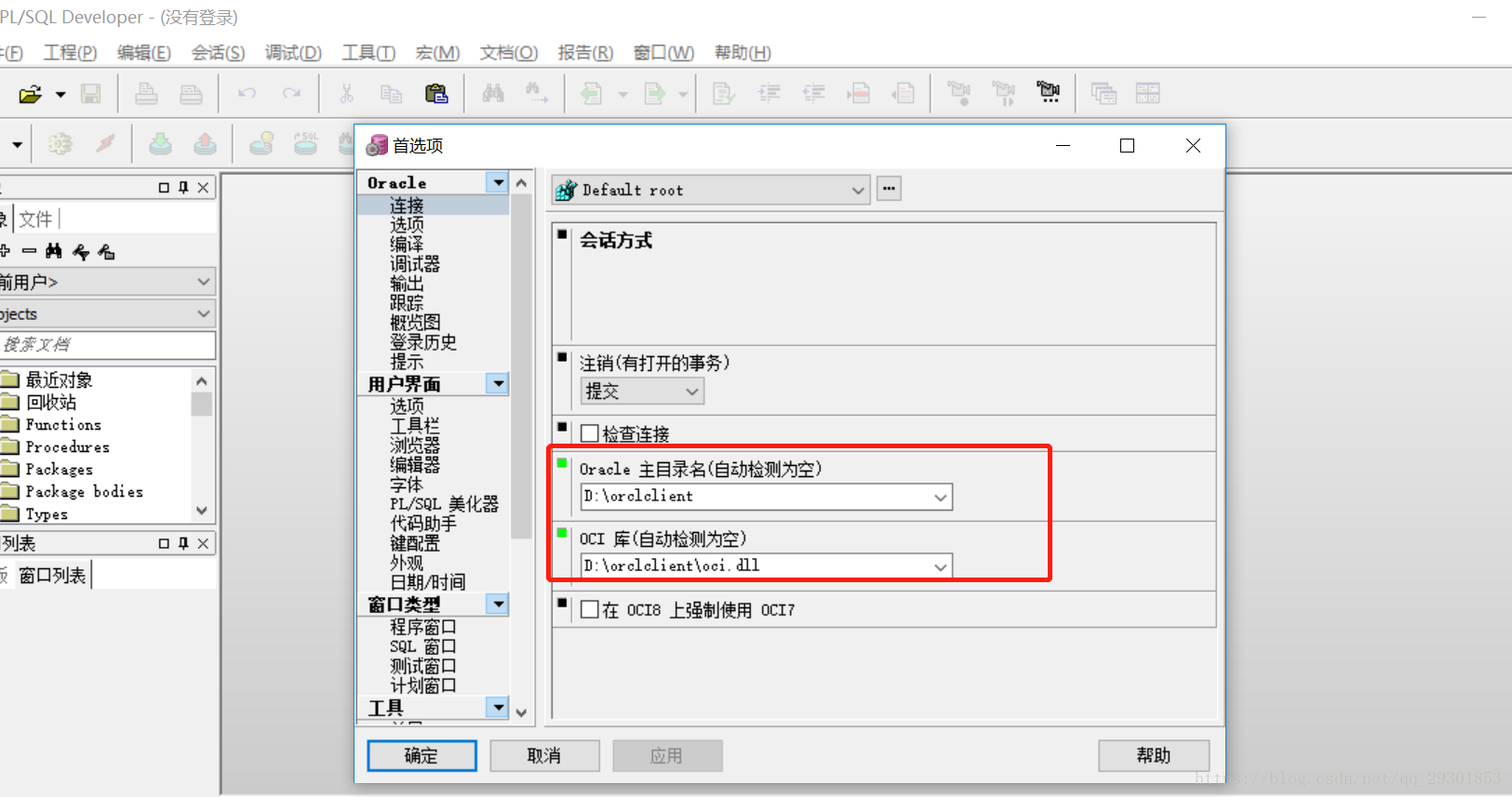Collapse the Oracle preferences section
This screenshot has width=1512, height=797.
click(498, 183)
